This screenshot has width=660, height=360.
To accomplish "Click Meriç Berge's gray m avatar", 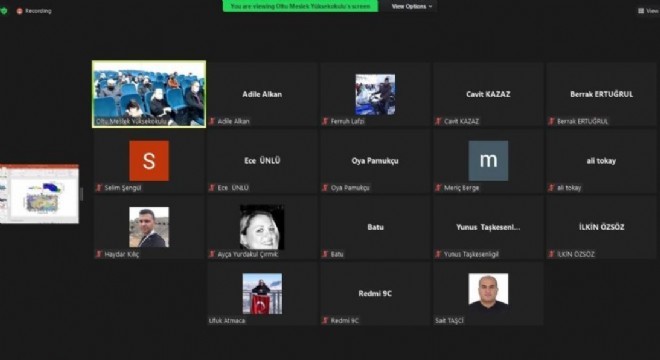I will 488,161.
